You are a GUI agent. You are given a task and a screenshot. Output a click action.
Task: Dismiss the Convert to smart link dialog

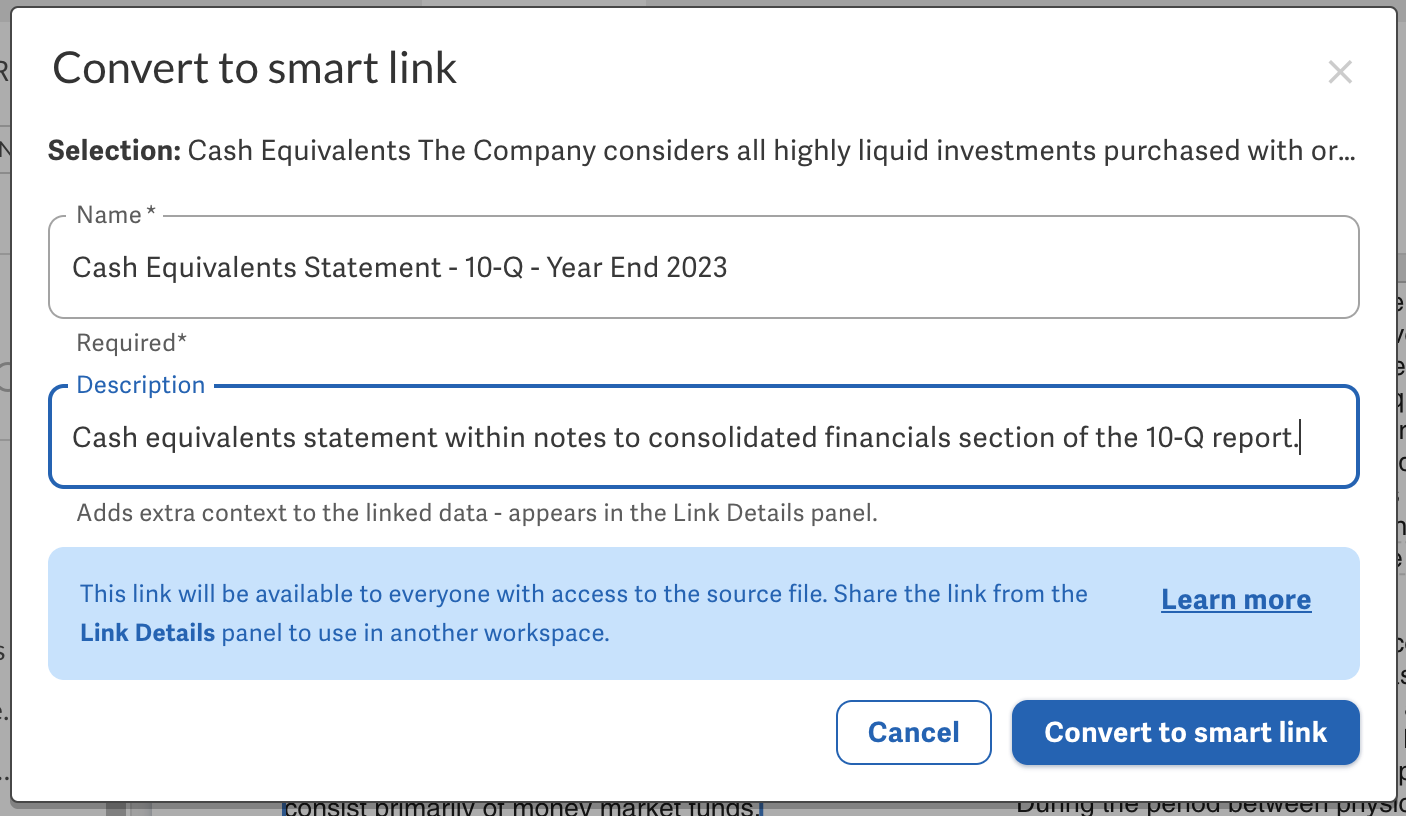click(x=913, y=732)
